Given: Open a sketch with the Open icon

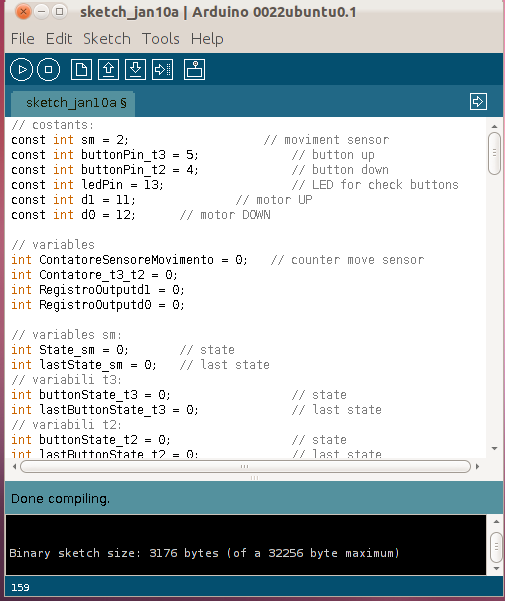Looking at the screenshot, I should [x=108, y=69].
